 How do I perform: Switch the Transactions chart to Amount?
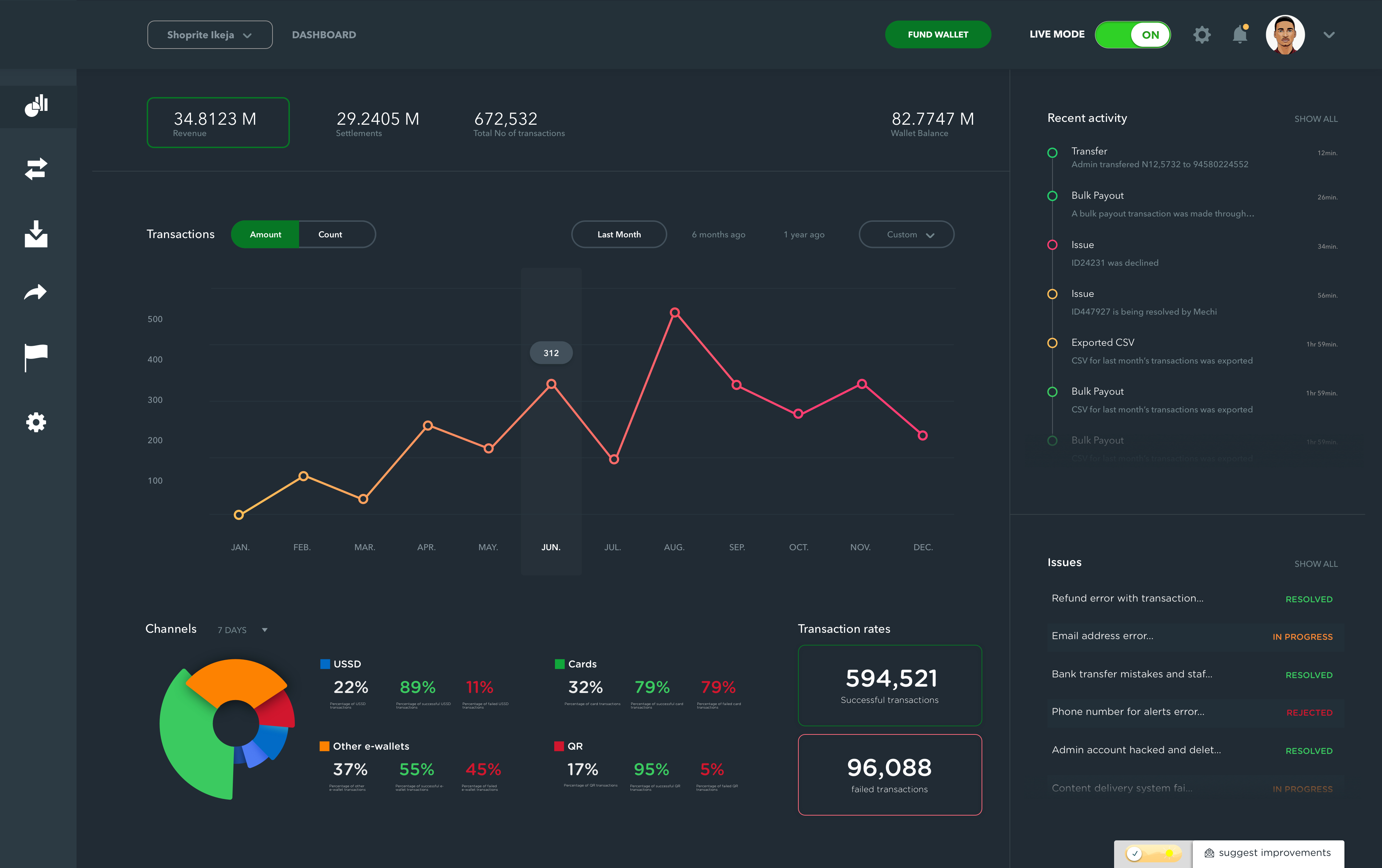pos(265,234)
